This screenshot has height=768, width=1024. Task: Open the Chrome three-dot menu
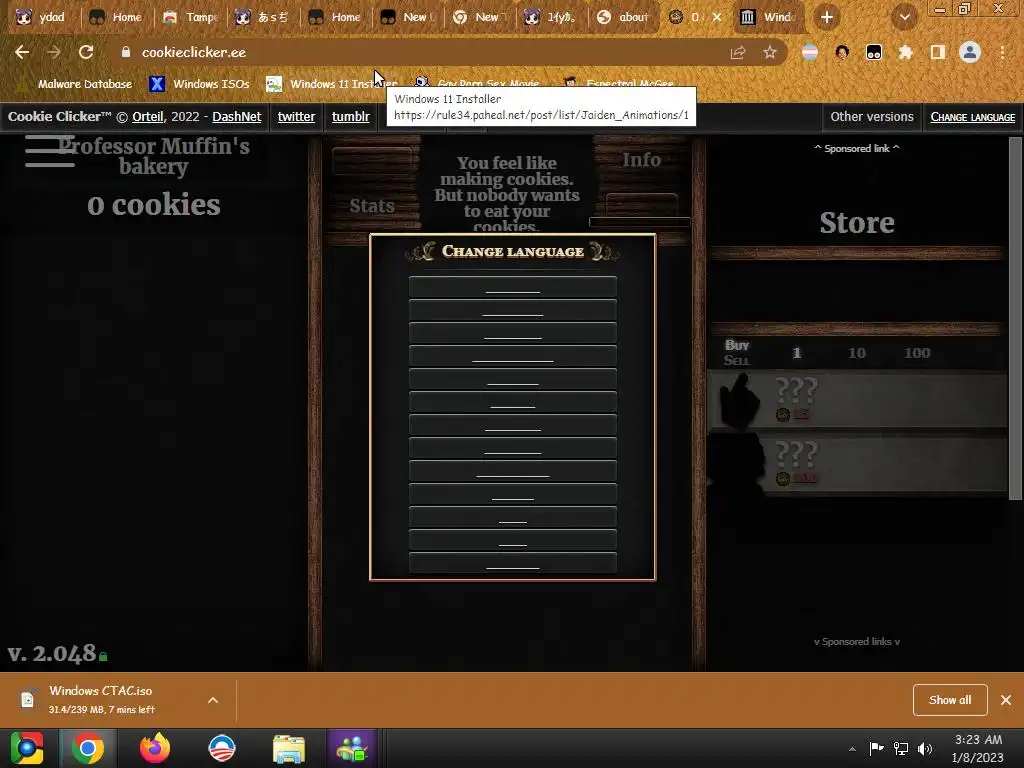tap(1002, 53)
